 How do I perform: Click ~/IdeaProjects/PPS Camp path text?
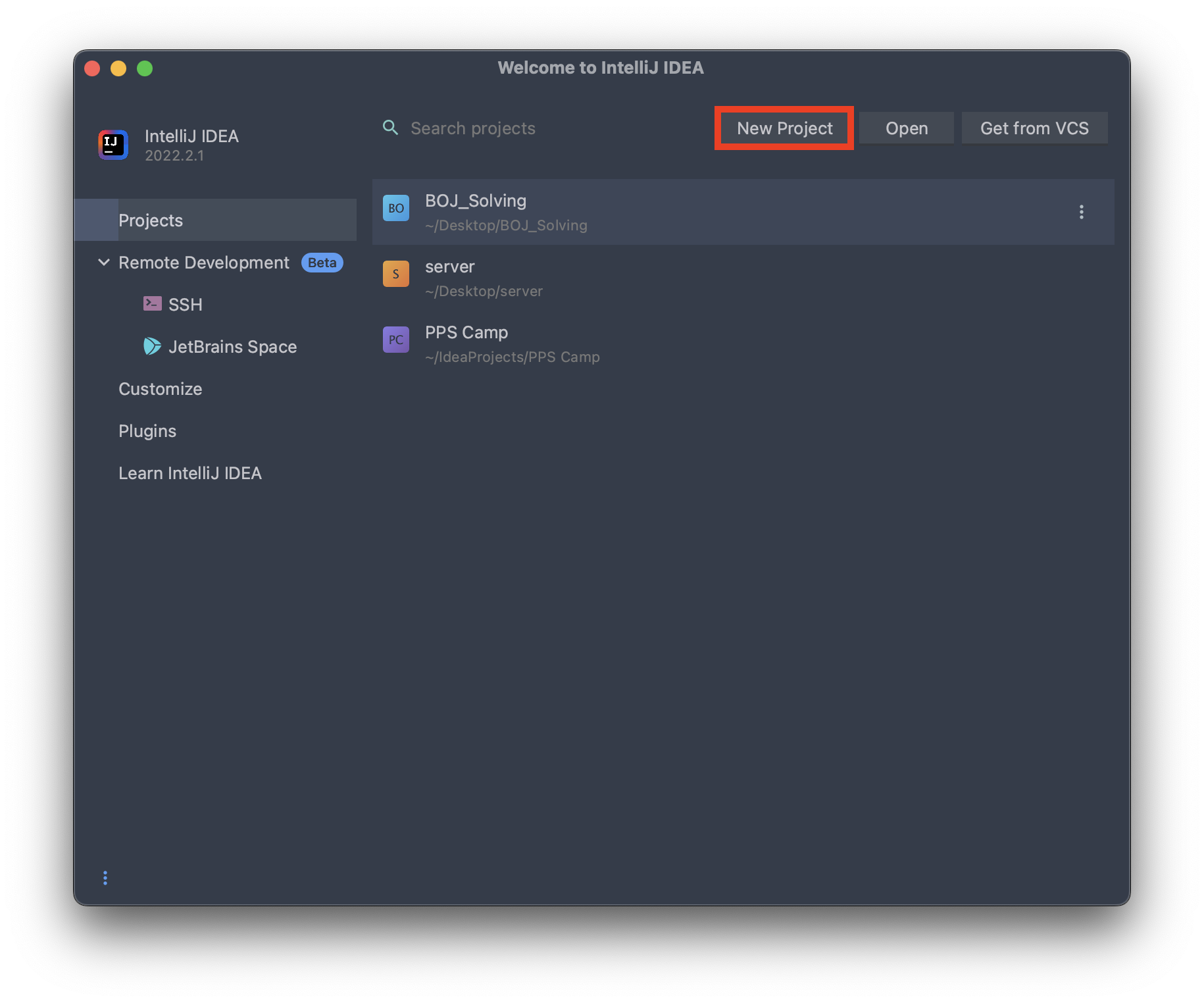tap(513, 357)
